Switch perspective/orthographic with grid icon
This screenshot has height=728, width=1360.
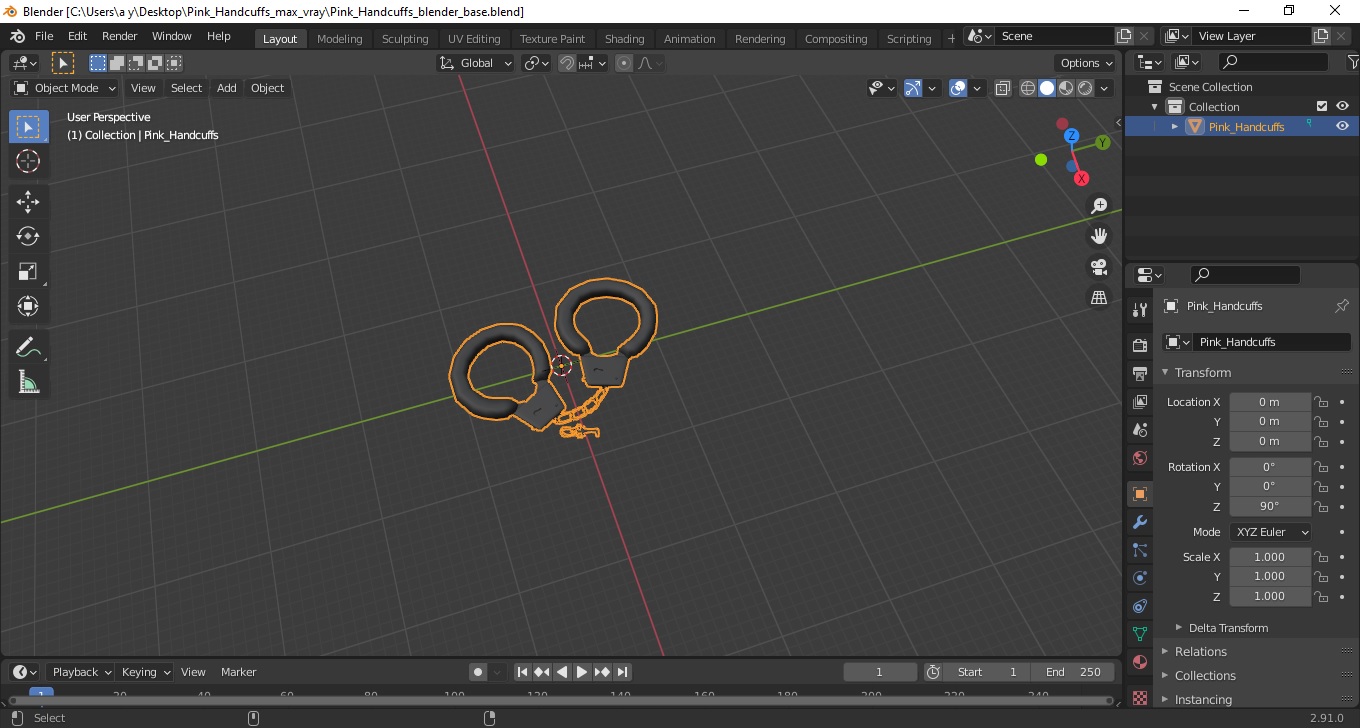[x=1099, y=297]
